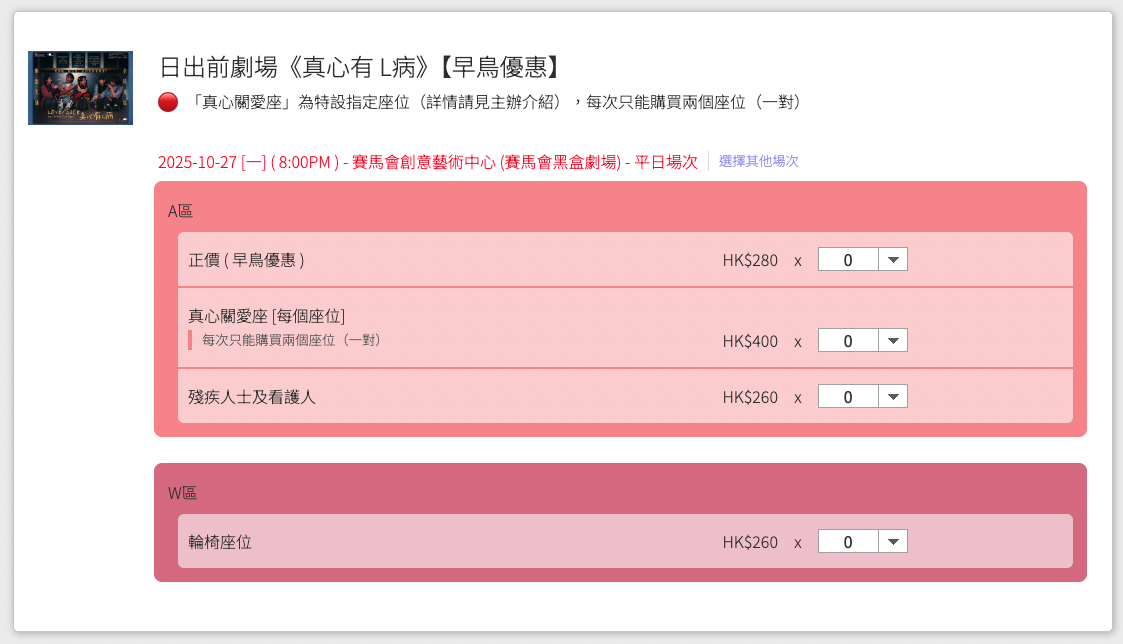Click the 正價 ( 早鳥優惠 ) ticket label
The width and height of the screenshot is (1123, 644).
pyautogui.click(x=246, y=260)
